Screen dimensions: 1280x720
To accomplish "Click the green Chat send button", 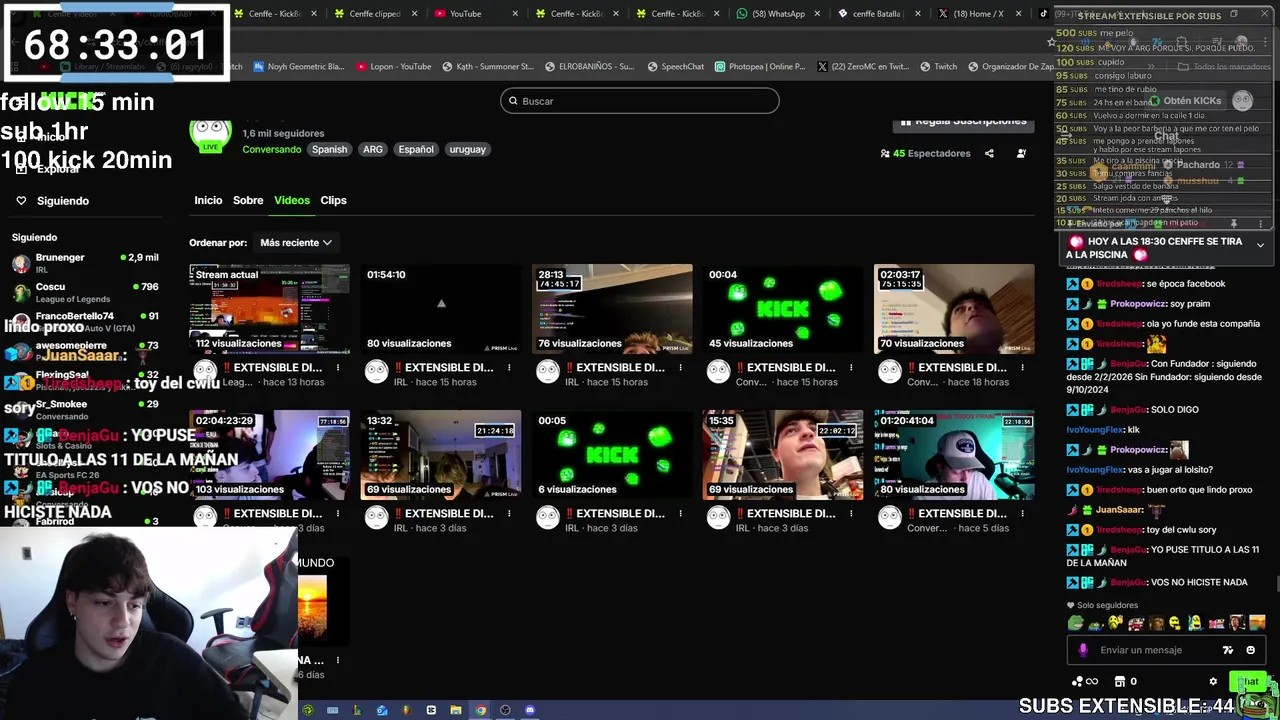I will (x=1249, y=682).
